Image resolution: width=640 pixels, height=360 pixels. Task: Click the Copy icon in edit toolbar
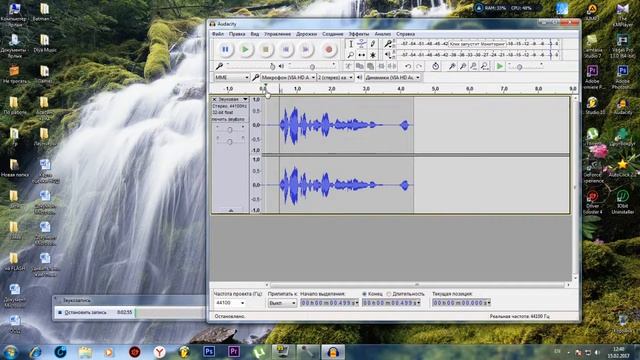click(x=359, y=66)
